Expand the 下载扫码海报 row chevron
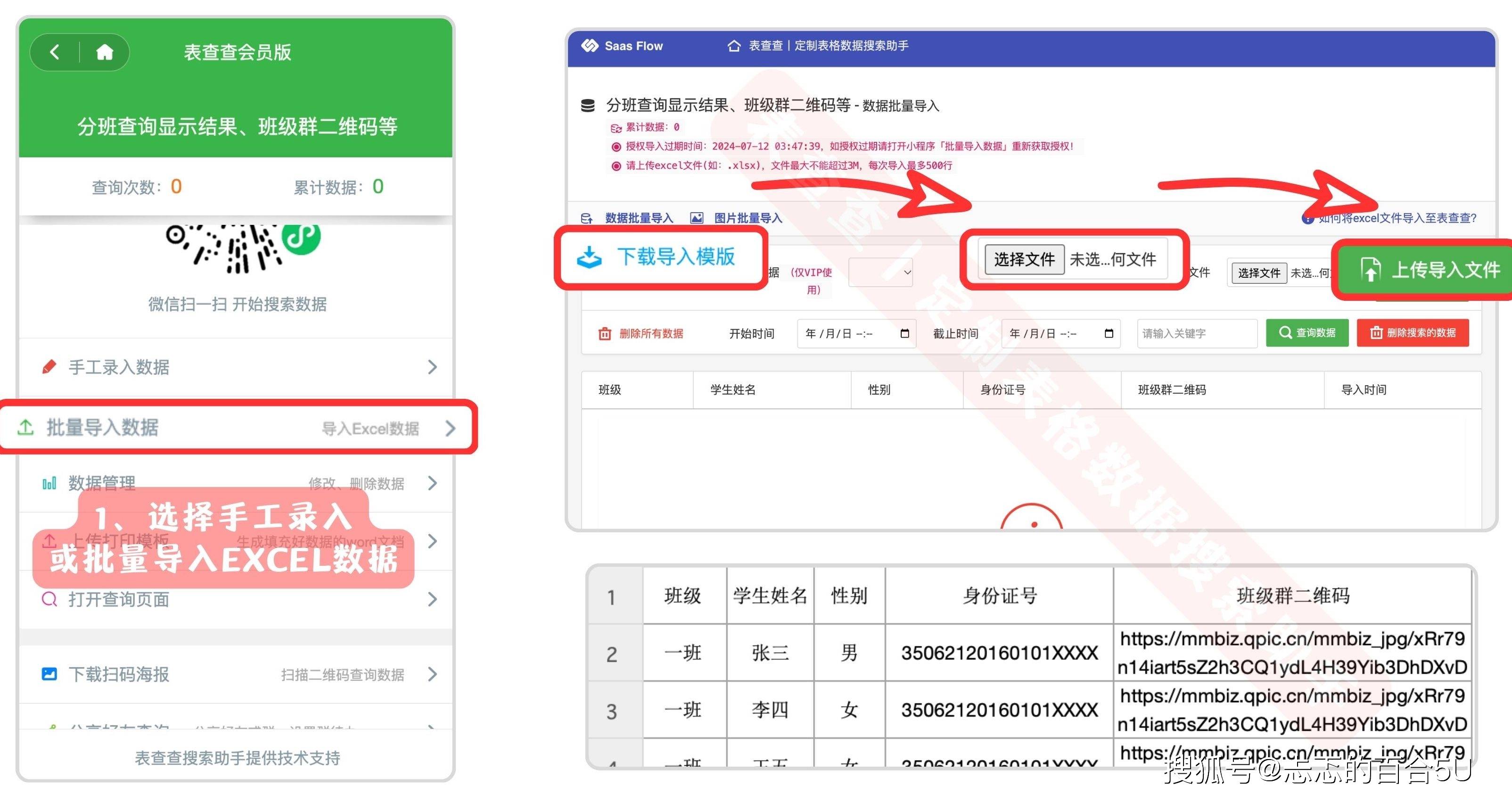The image size is (1512, 802). coord(433,674)
